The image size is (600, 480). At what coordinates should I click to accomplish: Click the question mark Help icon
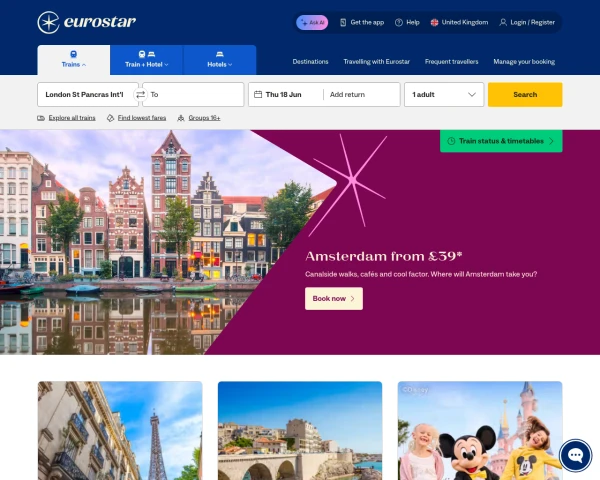399,23
